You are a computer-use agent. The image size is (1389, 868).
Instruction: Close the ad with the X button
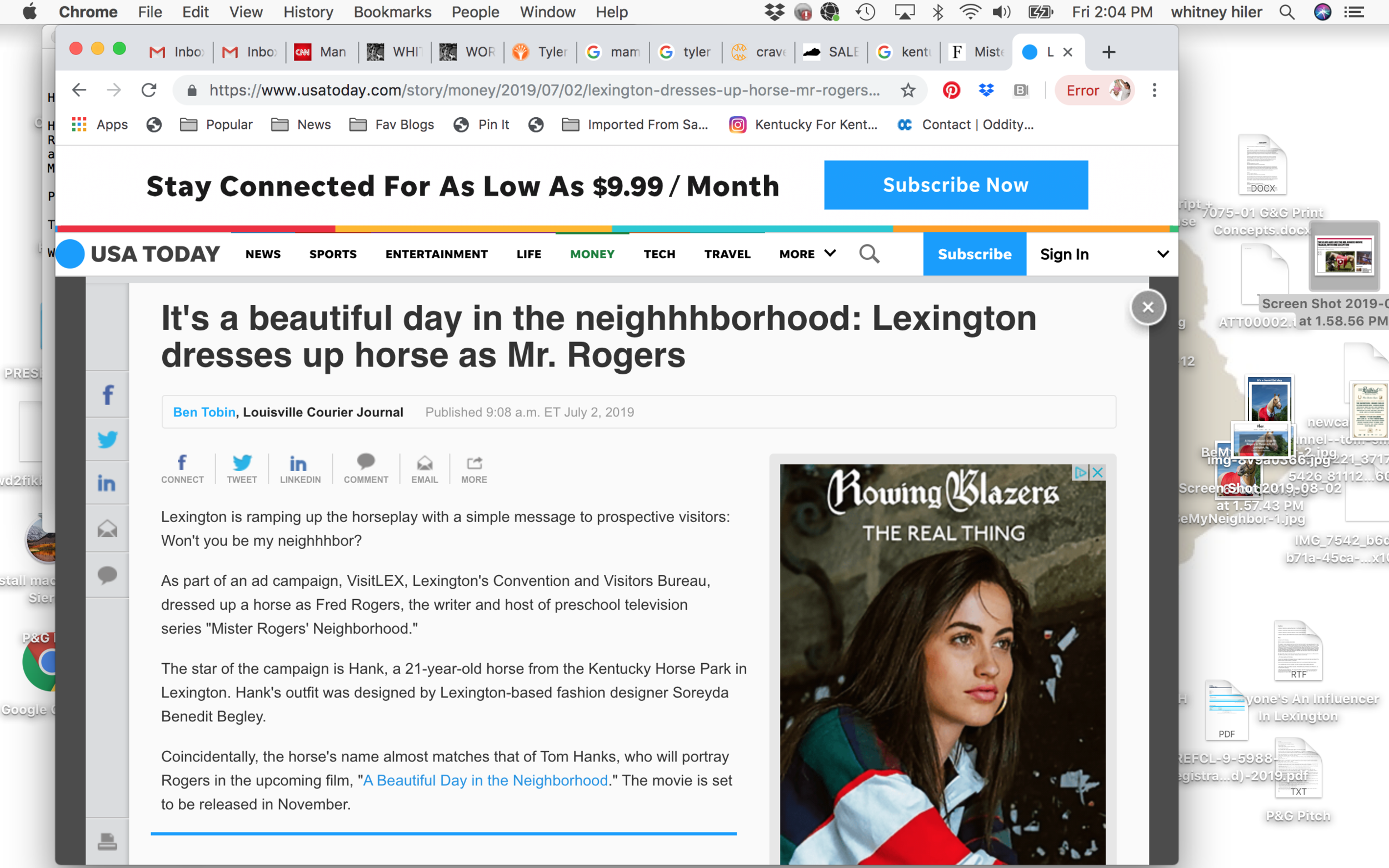[1147, 307]
